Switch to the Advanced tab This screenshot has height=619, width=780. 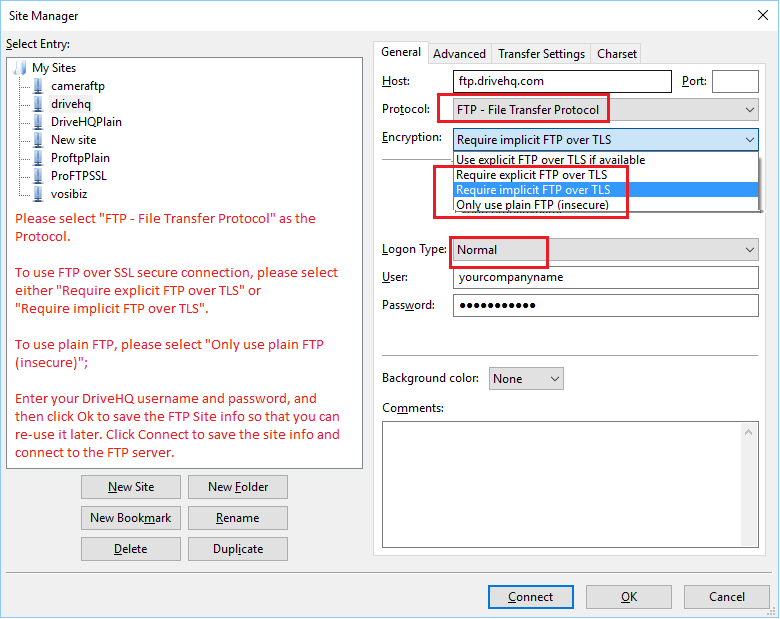[459, 54]
